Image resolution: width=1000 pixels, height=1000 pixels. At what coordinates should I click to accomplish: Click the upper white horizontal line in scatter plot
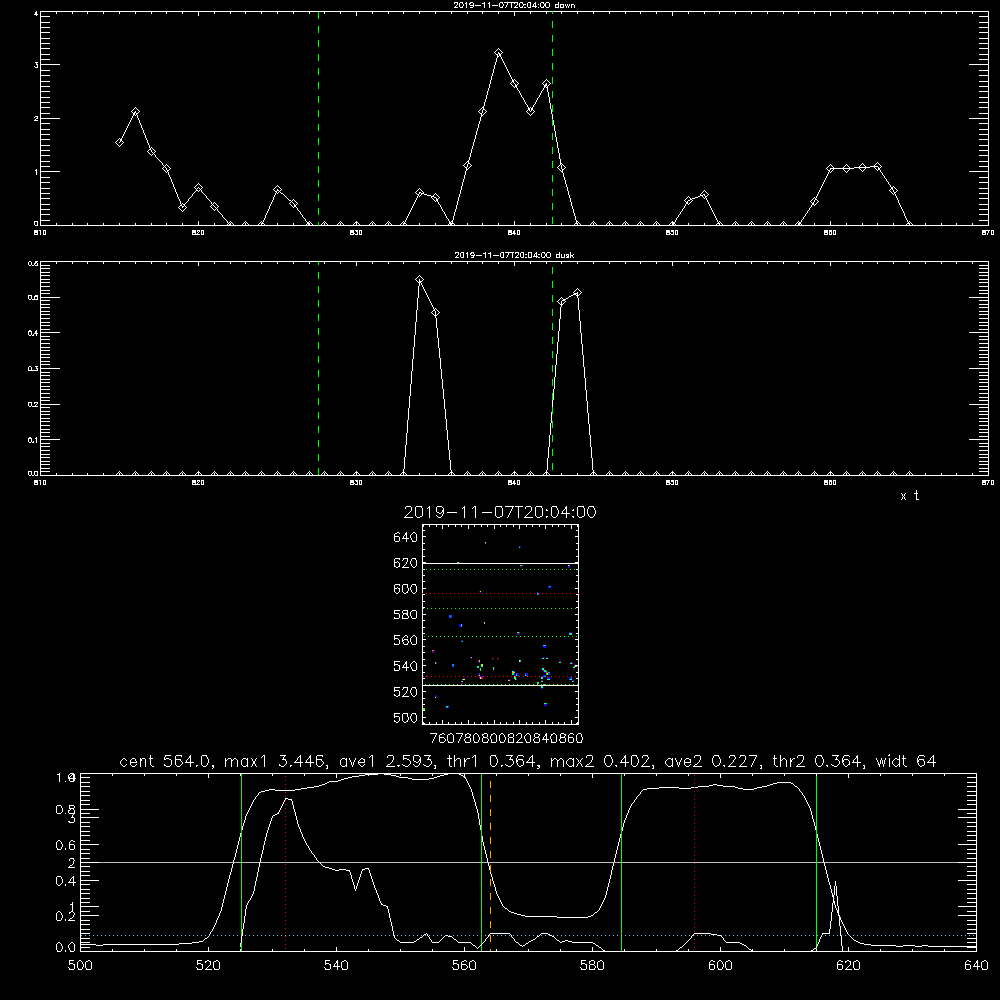pyautogui.click(x=500, y=563)
